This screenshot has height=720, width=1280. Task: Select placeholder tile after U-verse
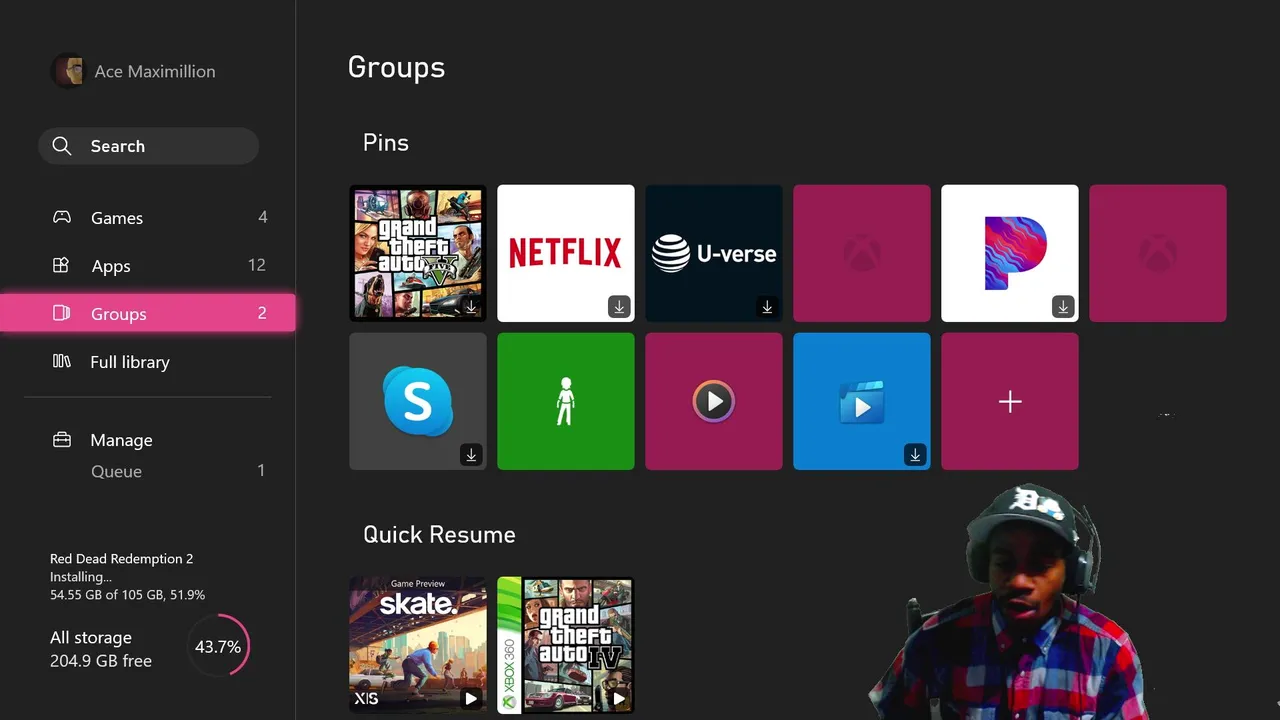click(x=862, y=253)
